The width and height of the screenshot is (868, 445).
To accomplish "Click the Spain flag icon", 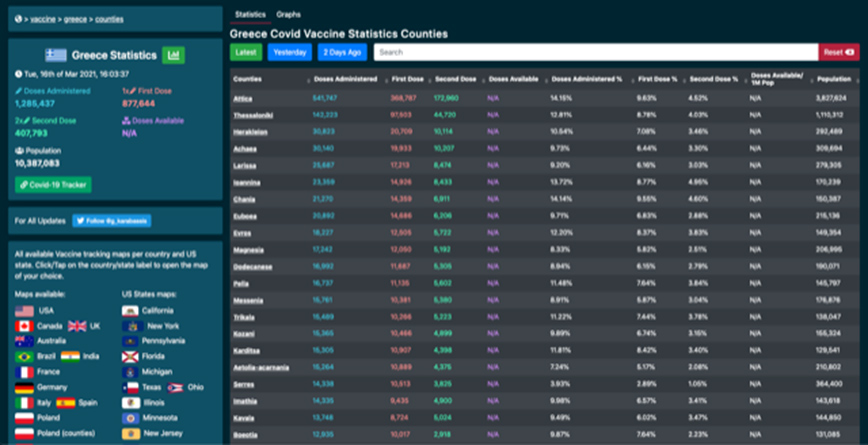I will tap(66, 402).
